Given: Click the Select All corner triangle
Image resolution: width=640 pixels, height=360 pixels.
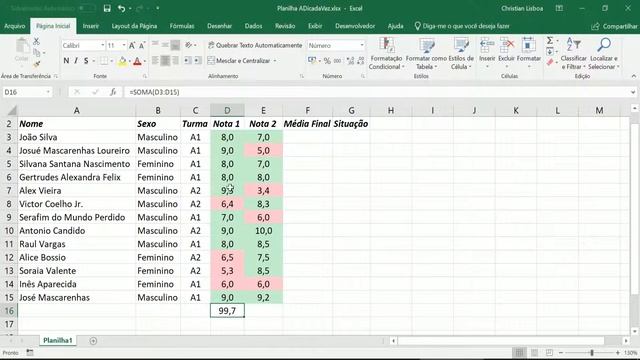Looking at the screenshot, I should pos(12,110).
